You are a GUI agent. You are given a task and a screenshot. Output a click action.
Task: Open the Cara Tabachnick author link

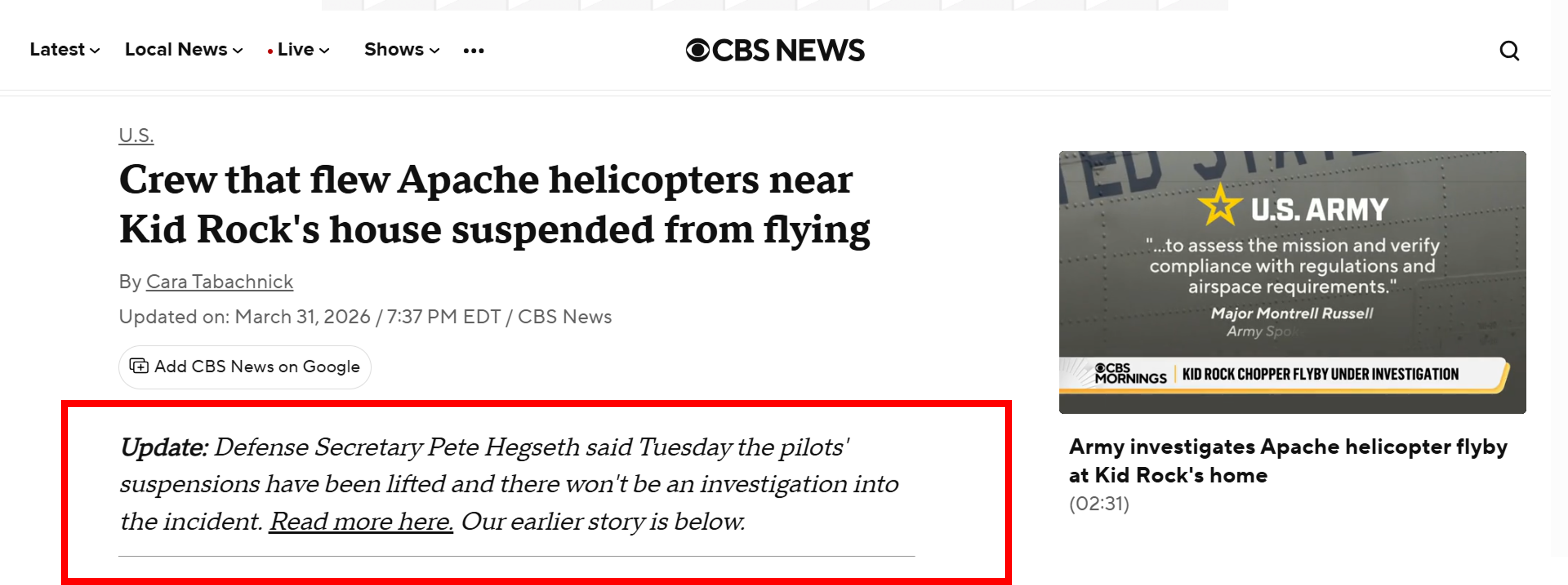(219, 281)
